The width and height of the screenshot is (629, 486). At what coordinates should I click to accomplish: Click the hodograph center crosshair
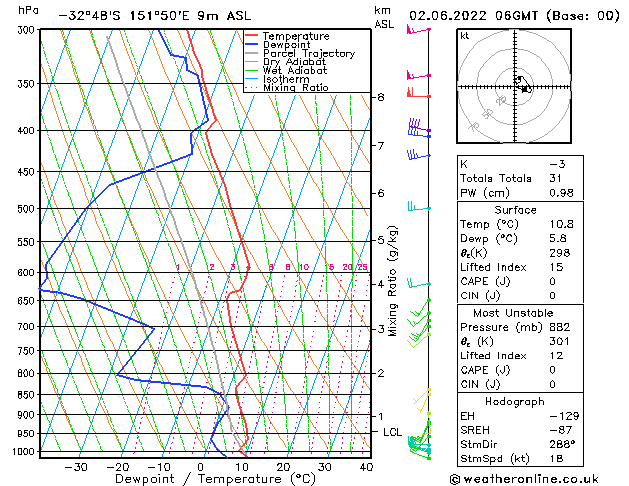515,87
